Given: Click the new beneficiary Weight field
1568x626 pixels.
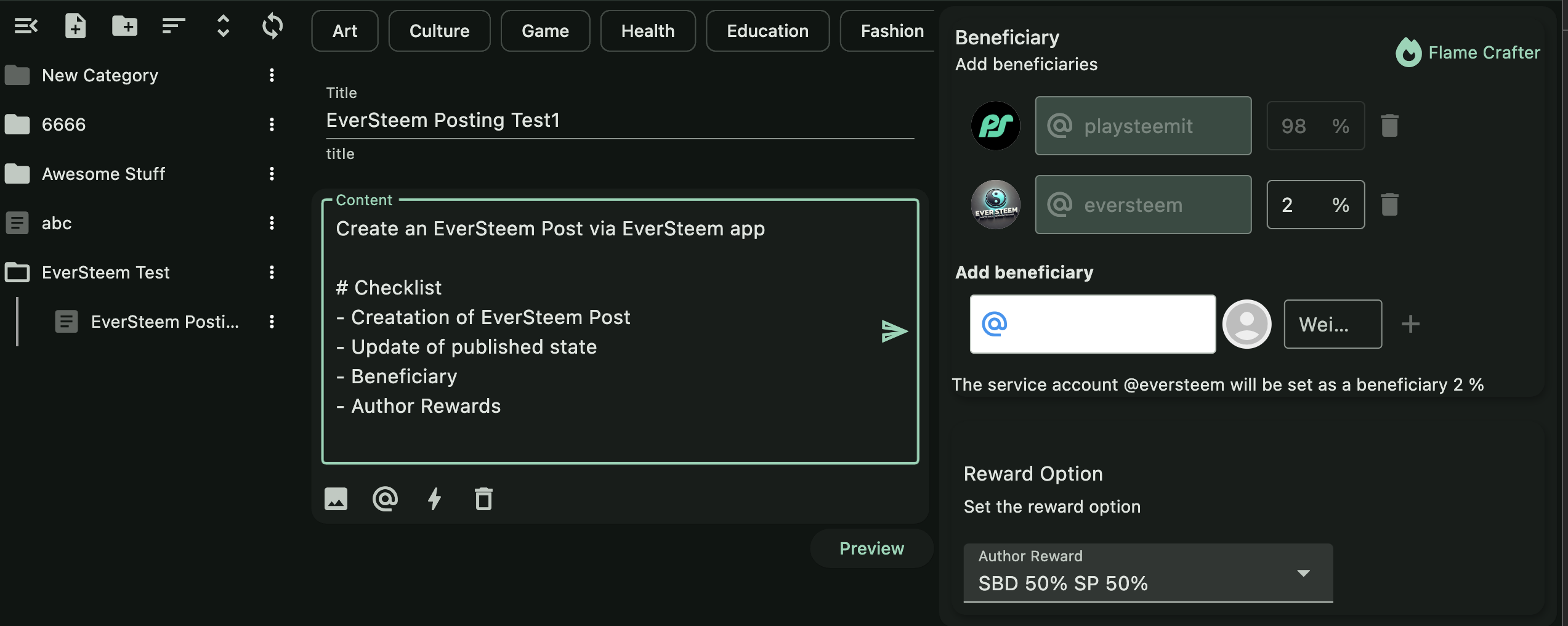Looking at the screenshot, I should tap(1333, 324).
